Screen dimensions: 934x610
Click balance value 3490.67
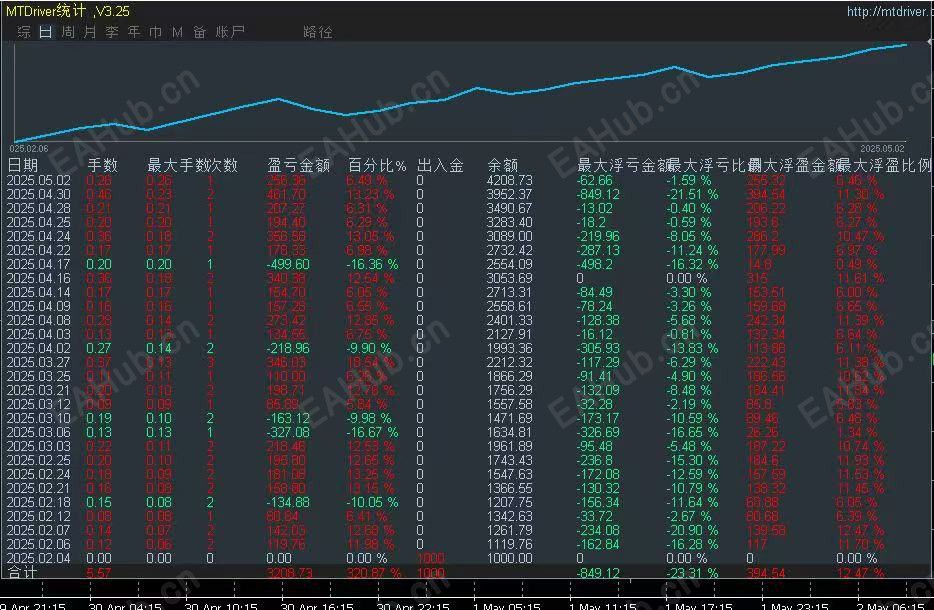(509, 208)
